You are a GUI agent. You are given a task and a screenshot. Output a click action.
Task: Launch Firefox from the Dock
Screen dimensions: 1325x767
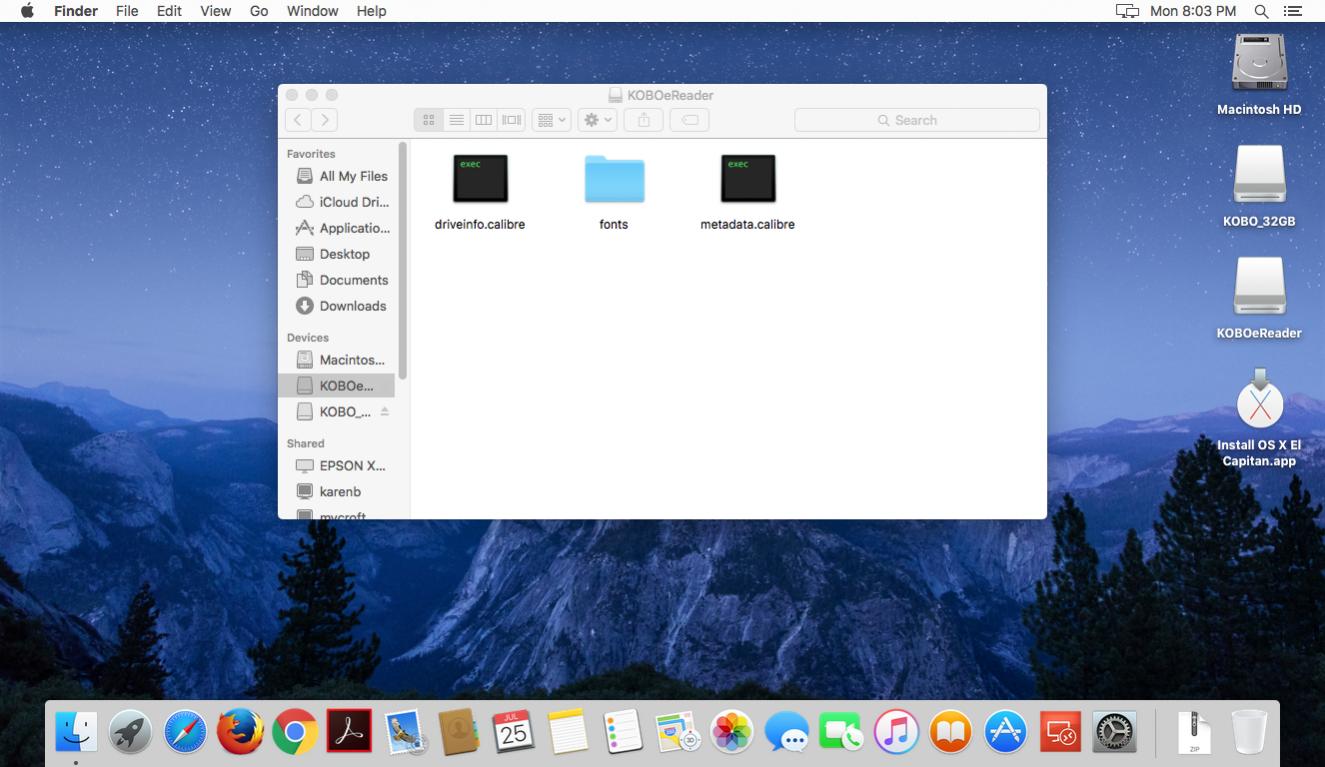(x=240, y=733)
